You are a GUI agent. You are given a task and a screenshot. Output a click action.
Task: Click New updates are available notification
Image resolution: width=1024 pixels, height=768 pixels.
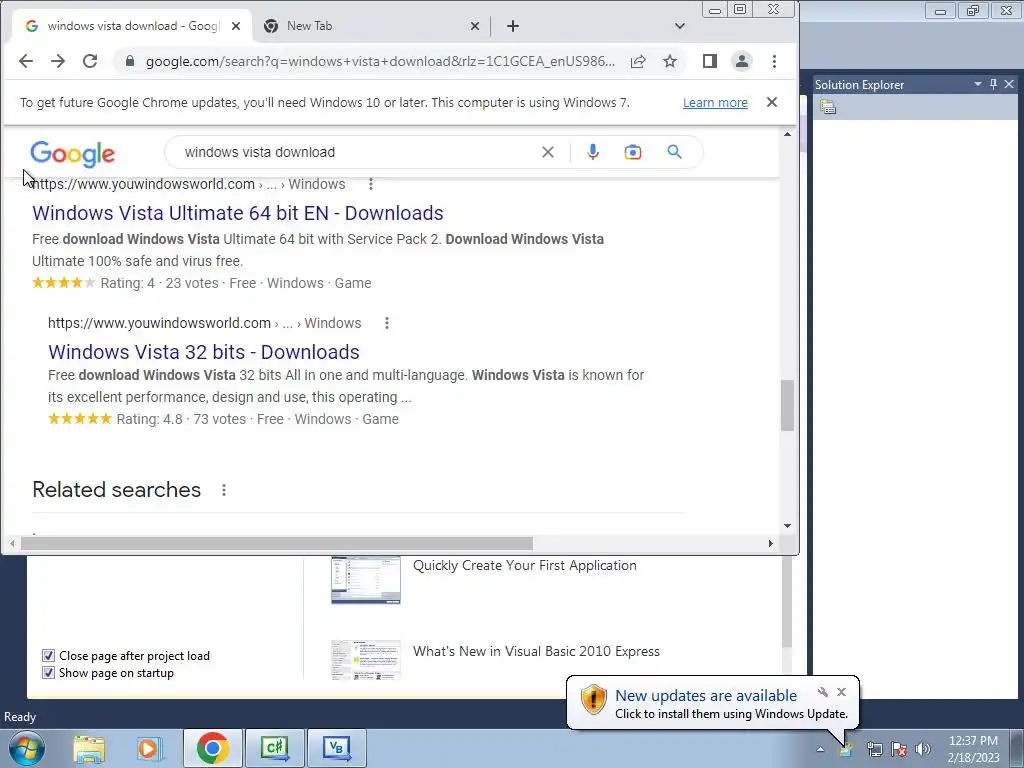[706, 696]
